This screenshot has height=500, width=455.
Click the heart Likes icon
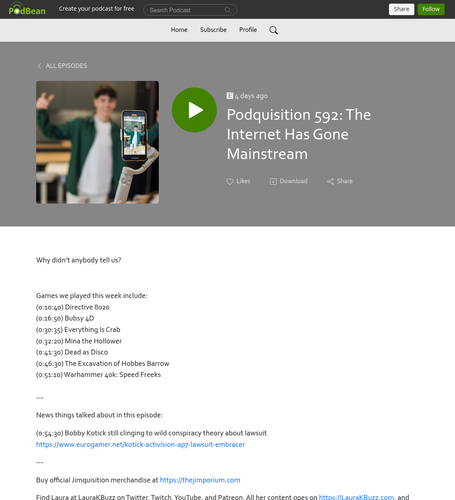pos(230,181)
